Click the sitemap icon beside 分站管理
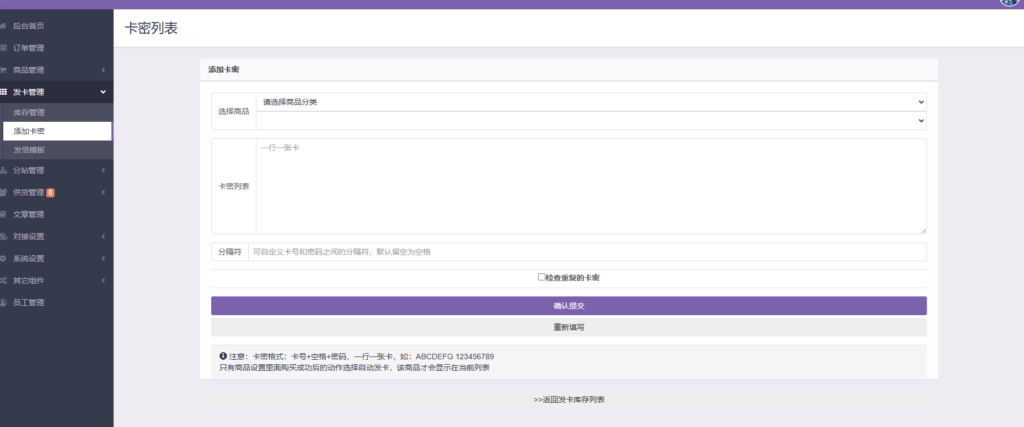 [3, 170]
